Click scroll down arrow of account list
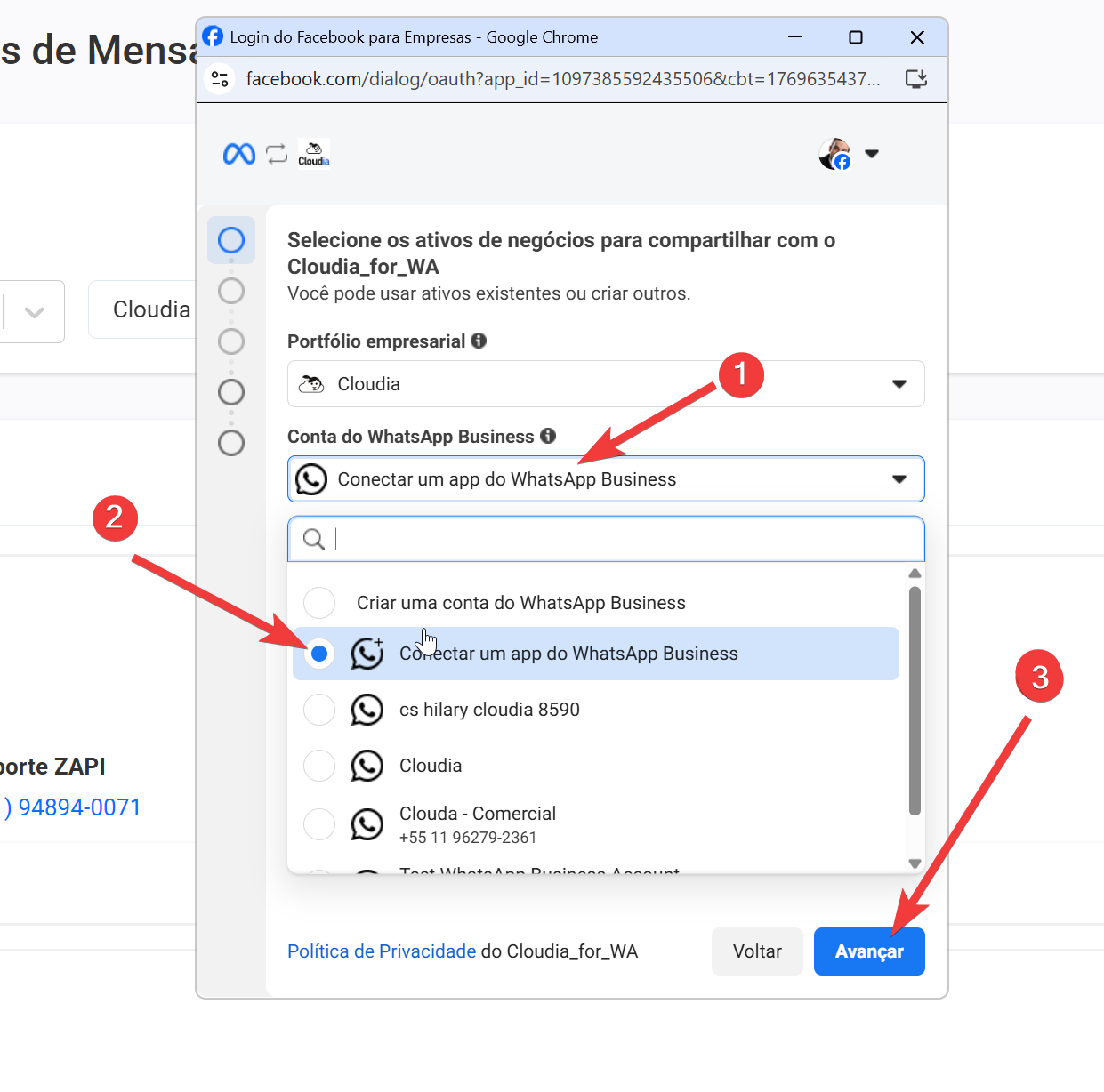Viewport: 1104px width, 1092px height. pos(915,863)
